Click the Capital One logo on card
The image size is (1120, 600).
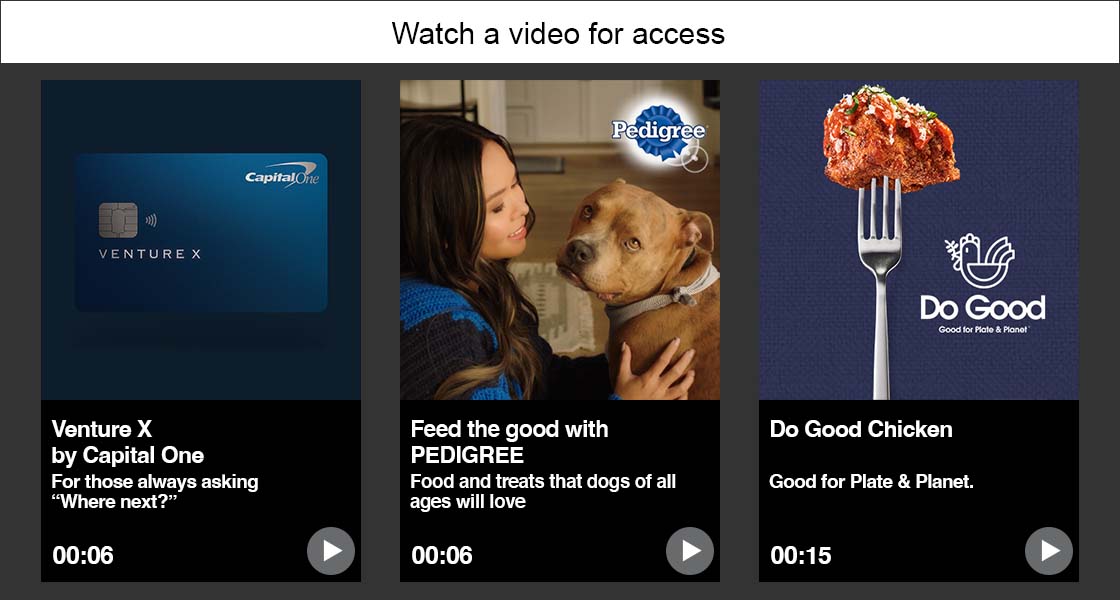(x=282, y=174)
